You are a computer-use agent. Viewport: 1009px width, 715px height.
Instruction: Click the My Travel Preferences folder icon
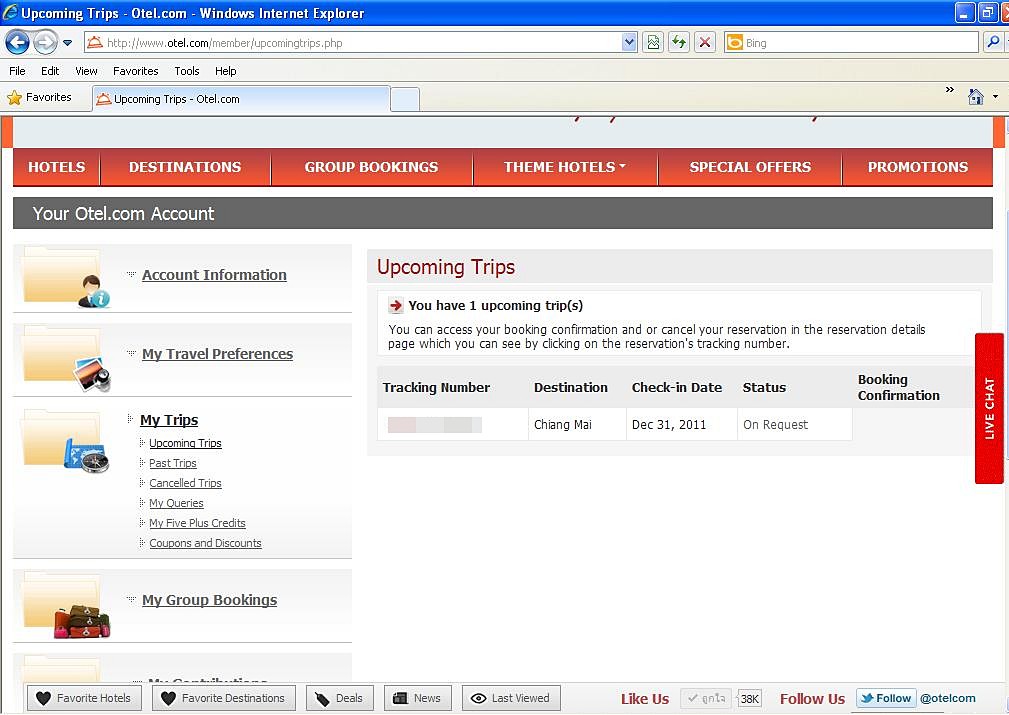[64, 358]
